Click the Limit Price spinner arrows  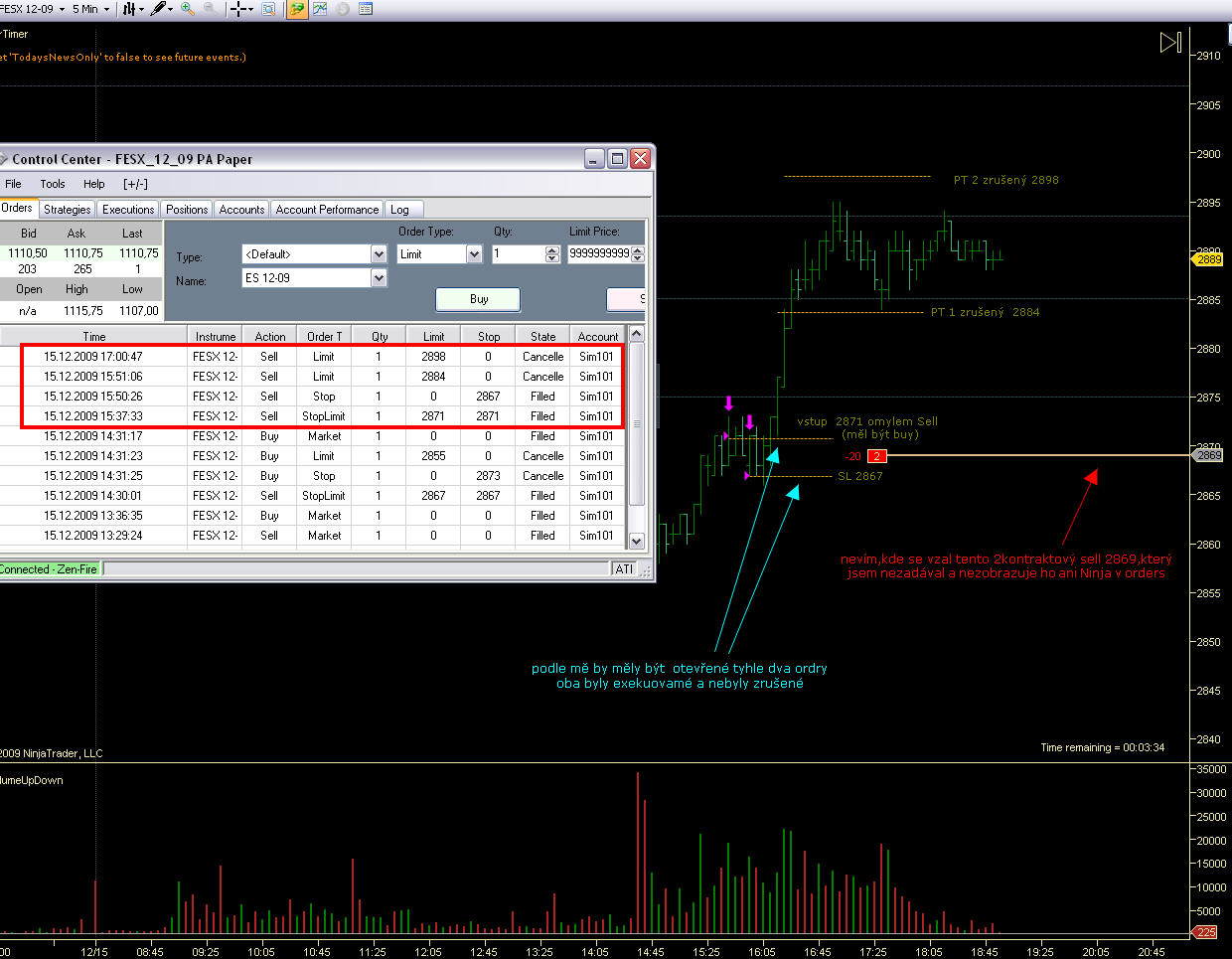pyautogui.click(x=638, y=254)
